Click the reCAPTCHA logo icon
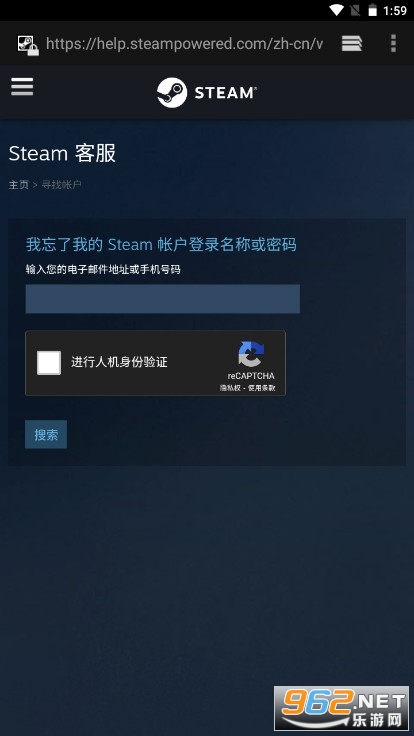The image size is (414, 736). [251, 354]
